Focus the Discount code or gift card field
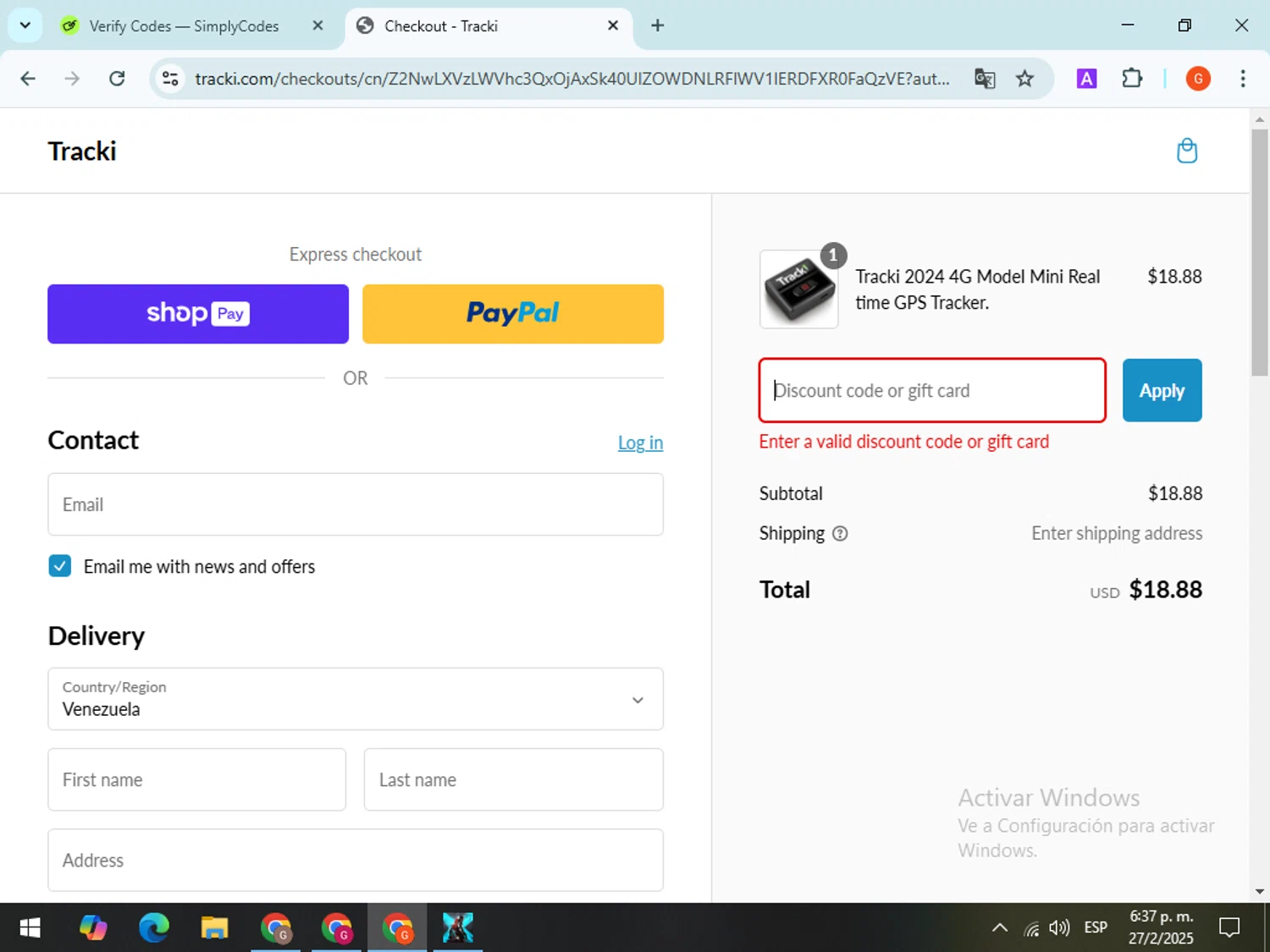 932,390
